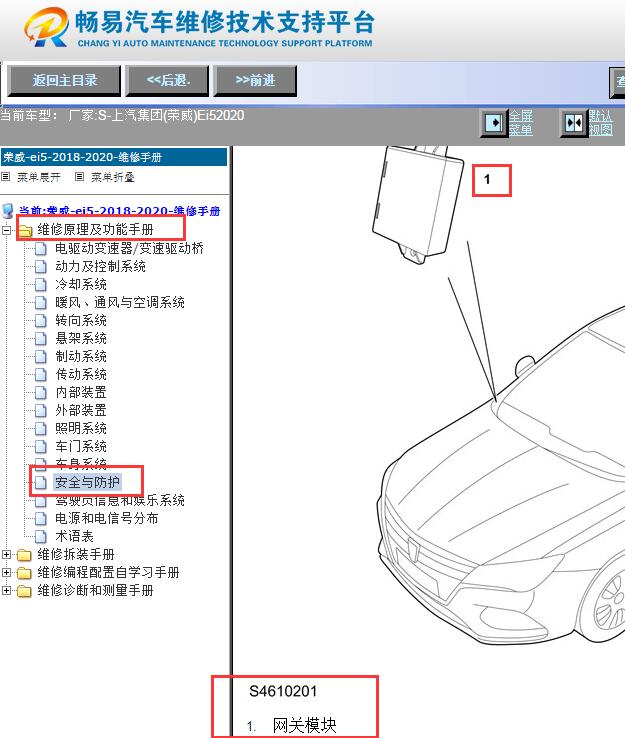This screenshot has height=738, width=625.
Task: Open 悬架系统 page
Action: pyautogui.click(x=81, y=338)
